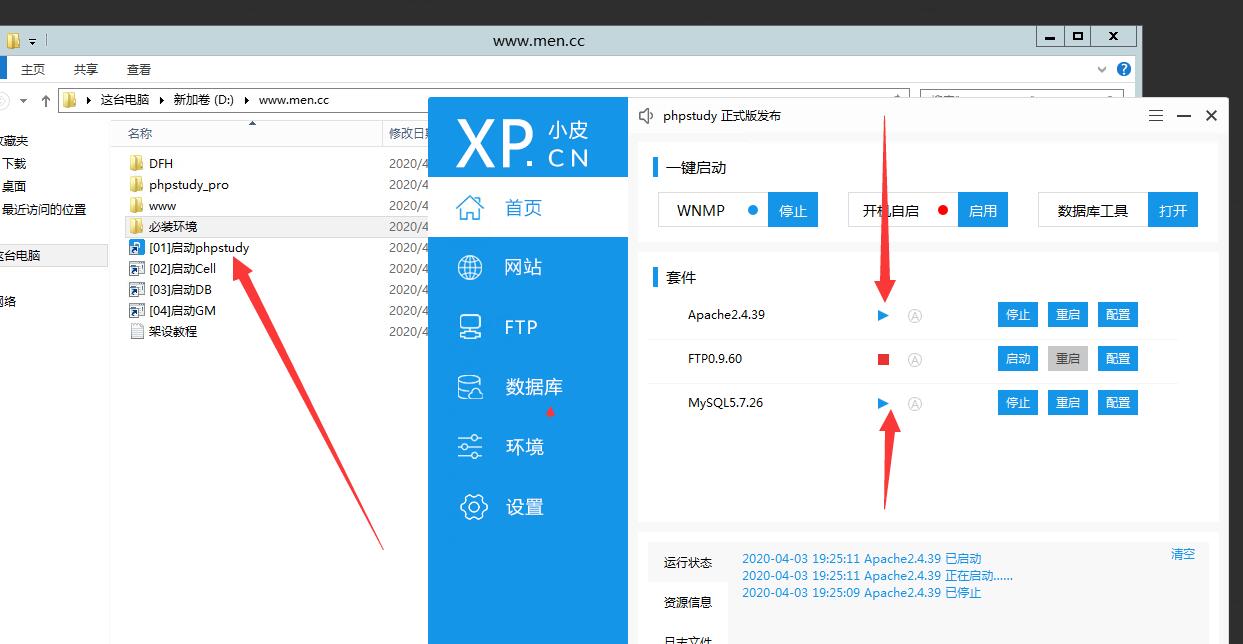The width and height of the screenshot is (1243, 644).
Task: Click 停止 button for WNMP
Action: coord(793,211)
